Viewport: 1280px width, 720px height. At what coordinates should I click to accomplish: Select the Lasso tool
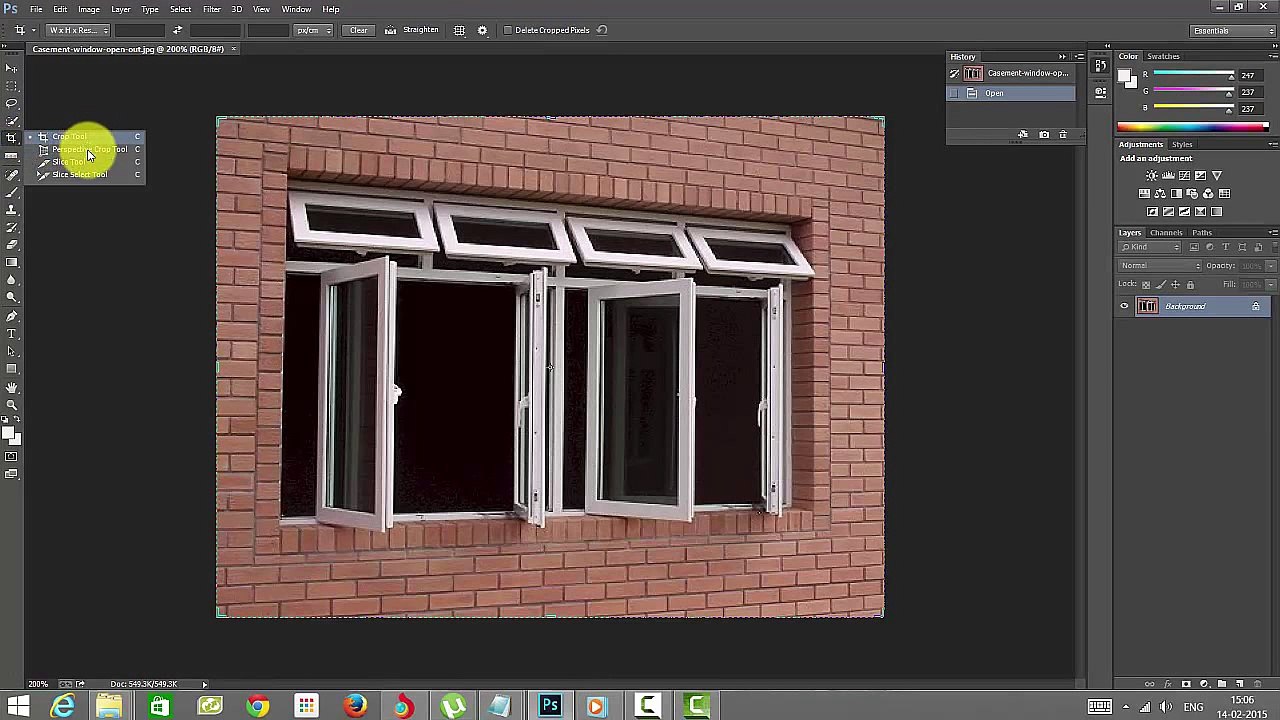click(11, 103)
